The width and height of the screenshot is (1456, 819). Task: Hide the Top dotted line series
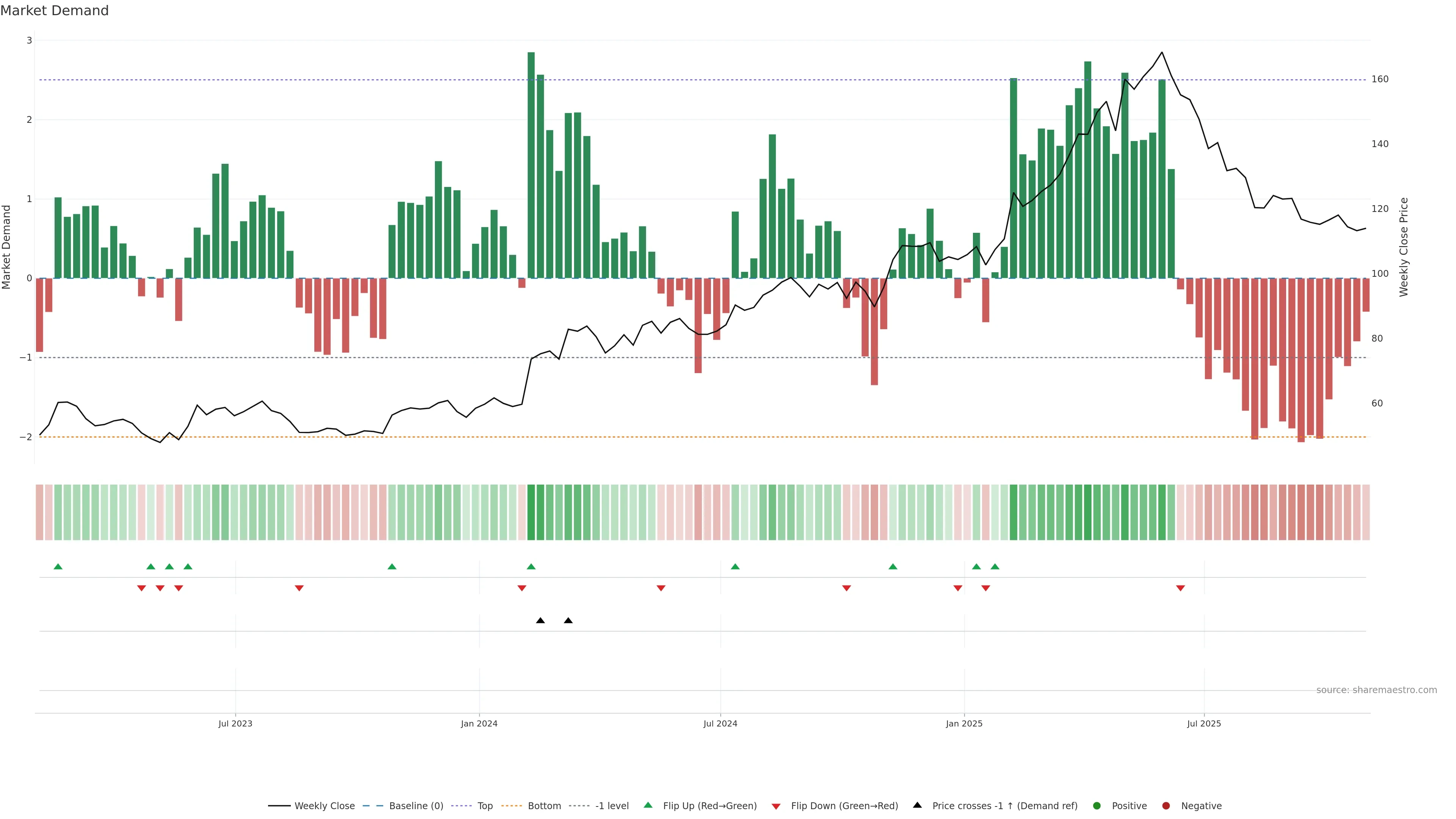pos(485,805)
